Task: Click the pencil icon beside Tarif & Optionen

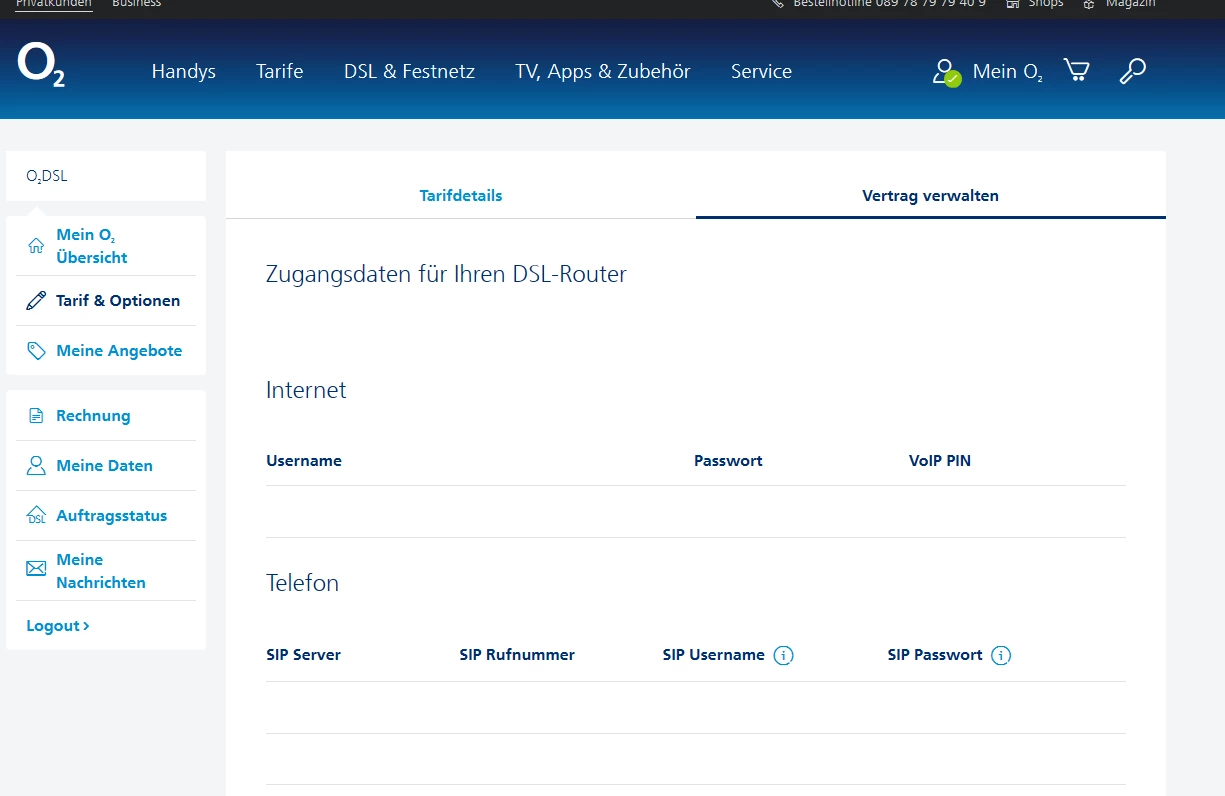Action: (x=36, y=301)
